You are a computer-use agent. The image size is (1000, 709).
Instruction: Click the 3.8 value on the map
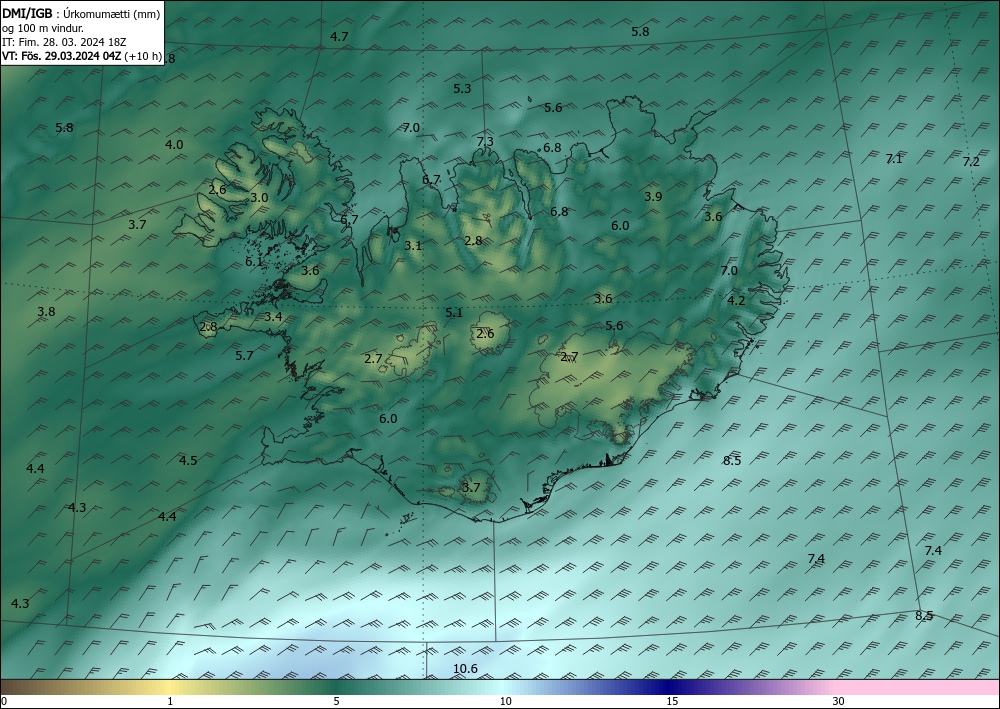(46, 312)
